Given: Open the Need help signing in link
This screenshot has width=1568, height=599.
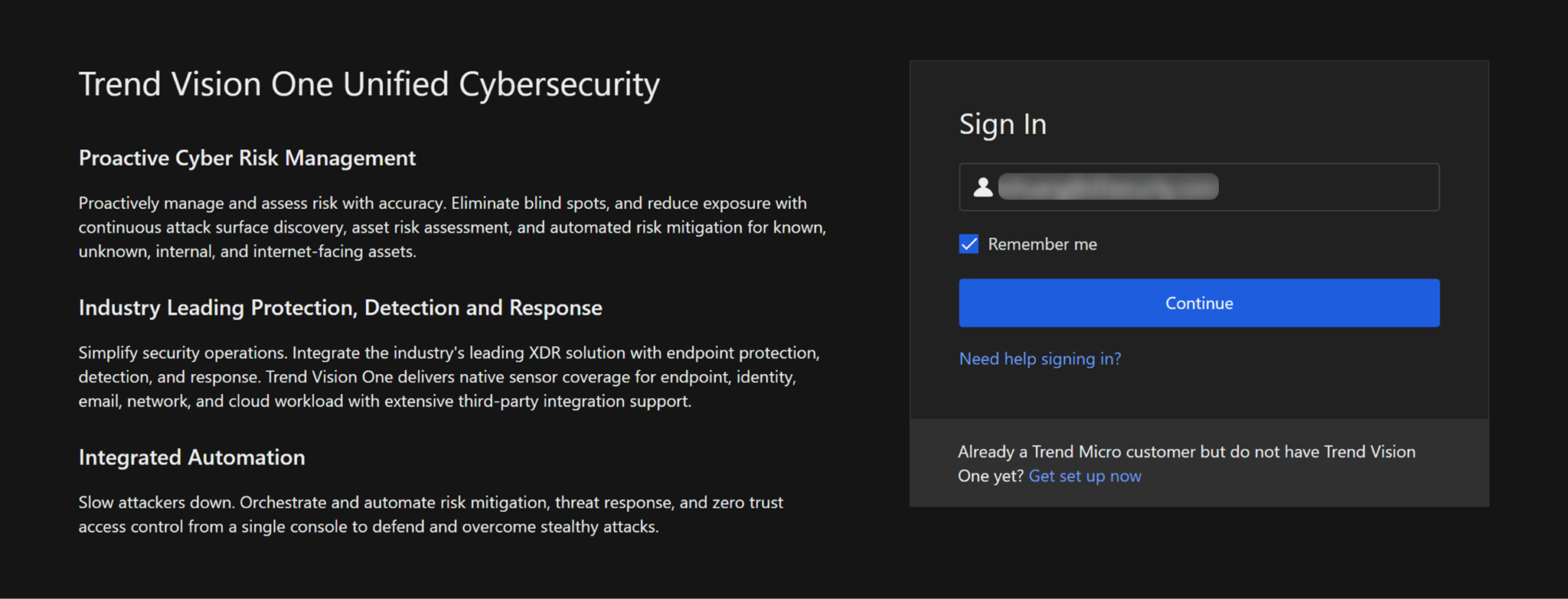Looking at the screenshot, I should 1040,359.
